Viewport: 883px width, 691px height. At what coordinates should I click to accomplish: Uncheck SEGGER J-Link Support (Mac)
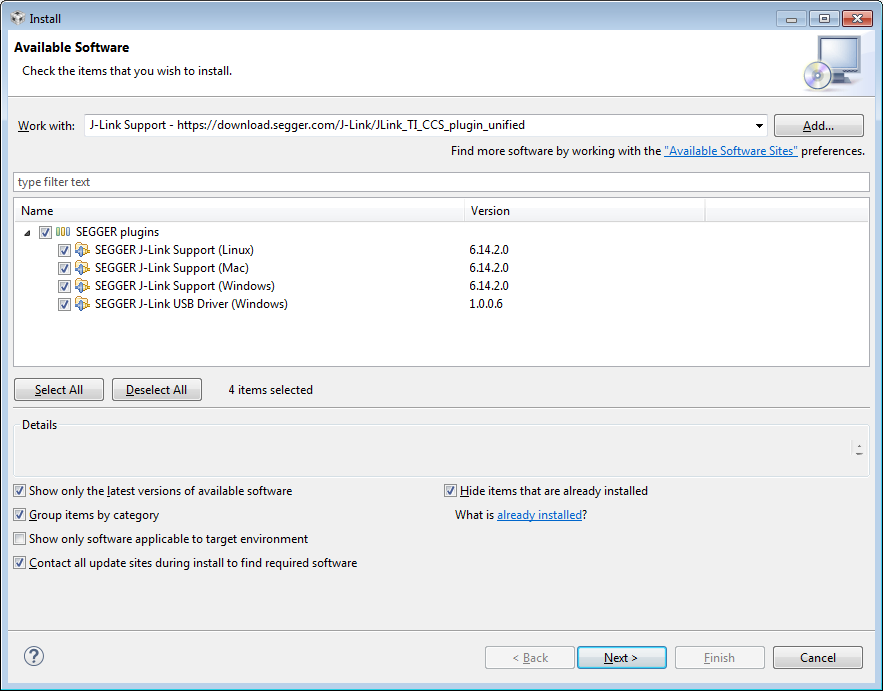click(64, 268)
